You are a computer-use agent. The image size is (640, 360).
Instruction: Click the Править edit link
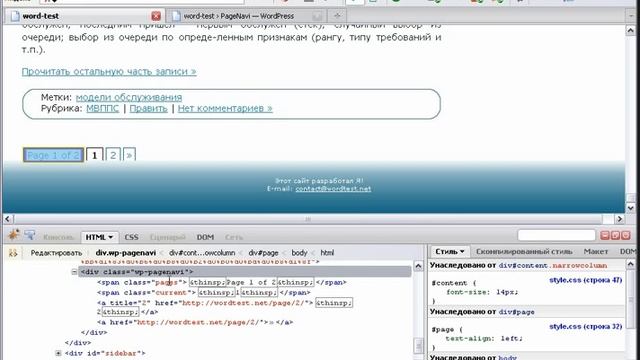pyautogui.click(x=149, y=109)
